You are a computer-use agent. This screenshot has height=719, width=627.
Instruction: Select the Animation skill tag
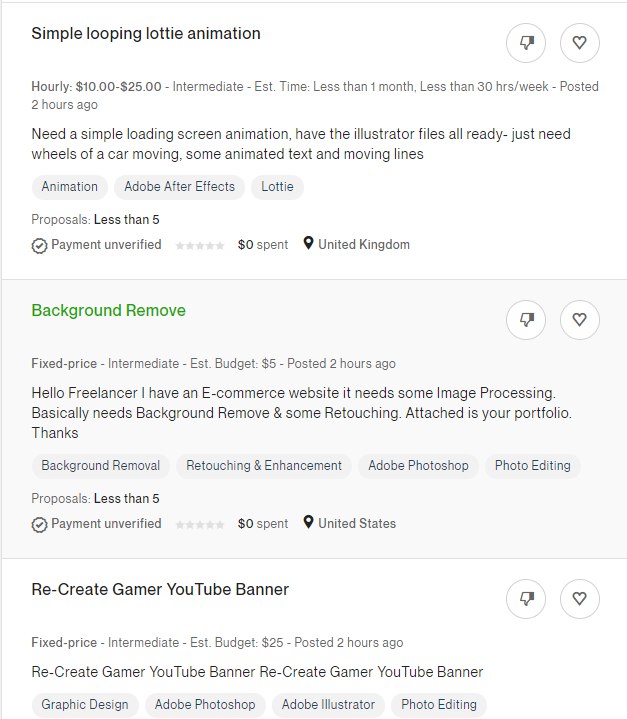point(70,187)
